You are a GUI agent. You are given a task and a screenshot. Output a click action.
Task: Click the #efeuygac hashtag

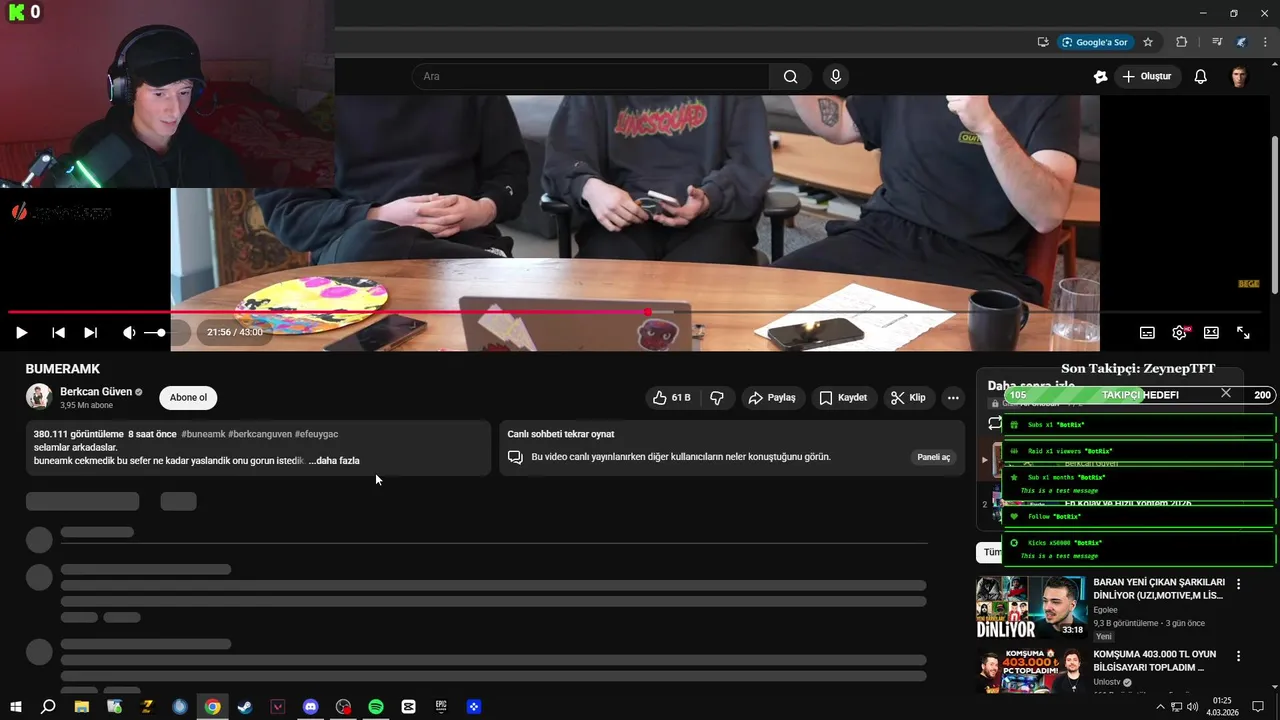click(317, 435)
